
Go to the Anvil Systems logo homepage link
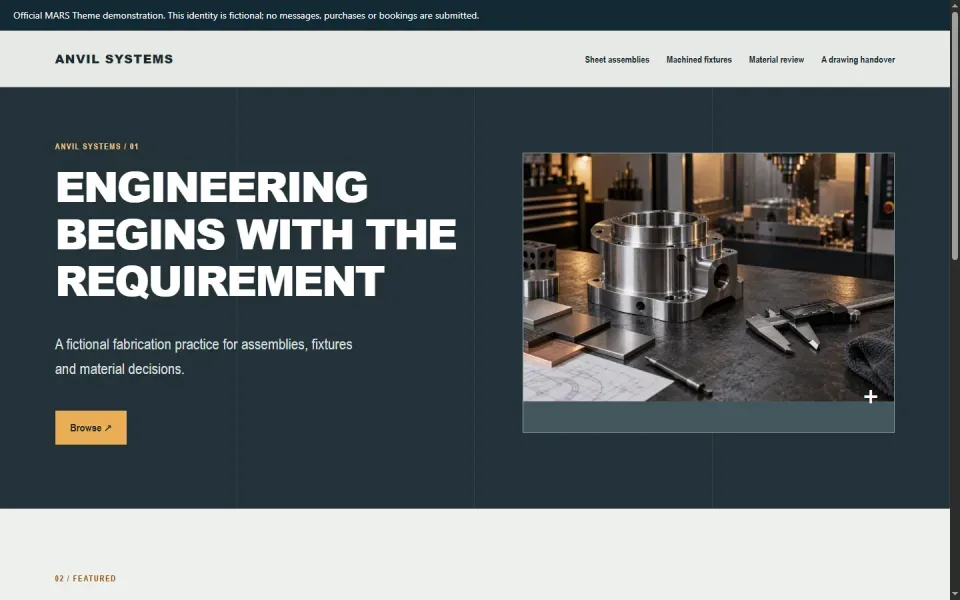pyautogui.click(x=114, y=59)
